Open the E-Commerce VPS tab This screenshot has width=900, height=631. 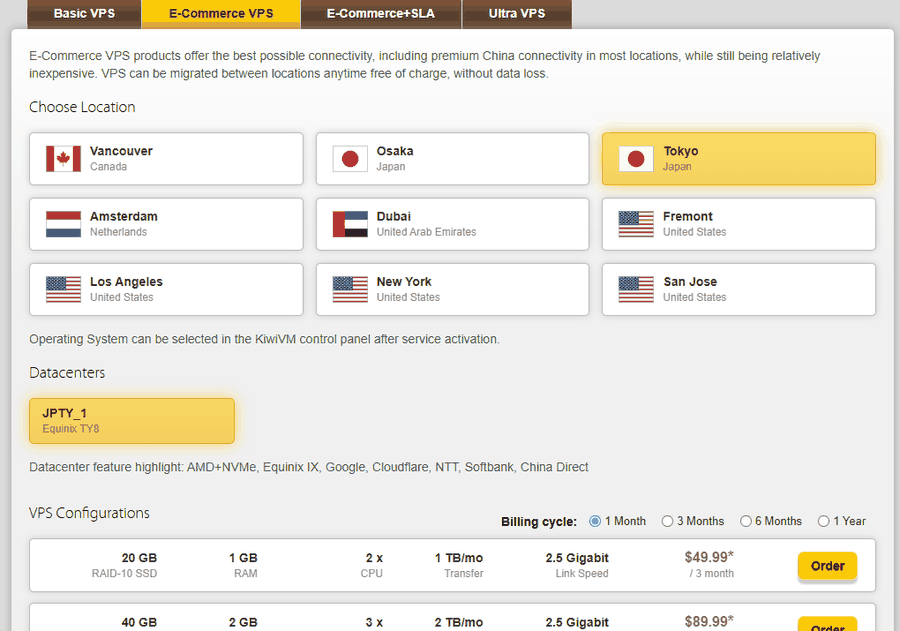pos(221,14)
